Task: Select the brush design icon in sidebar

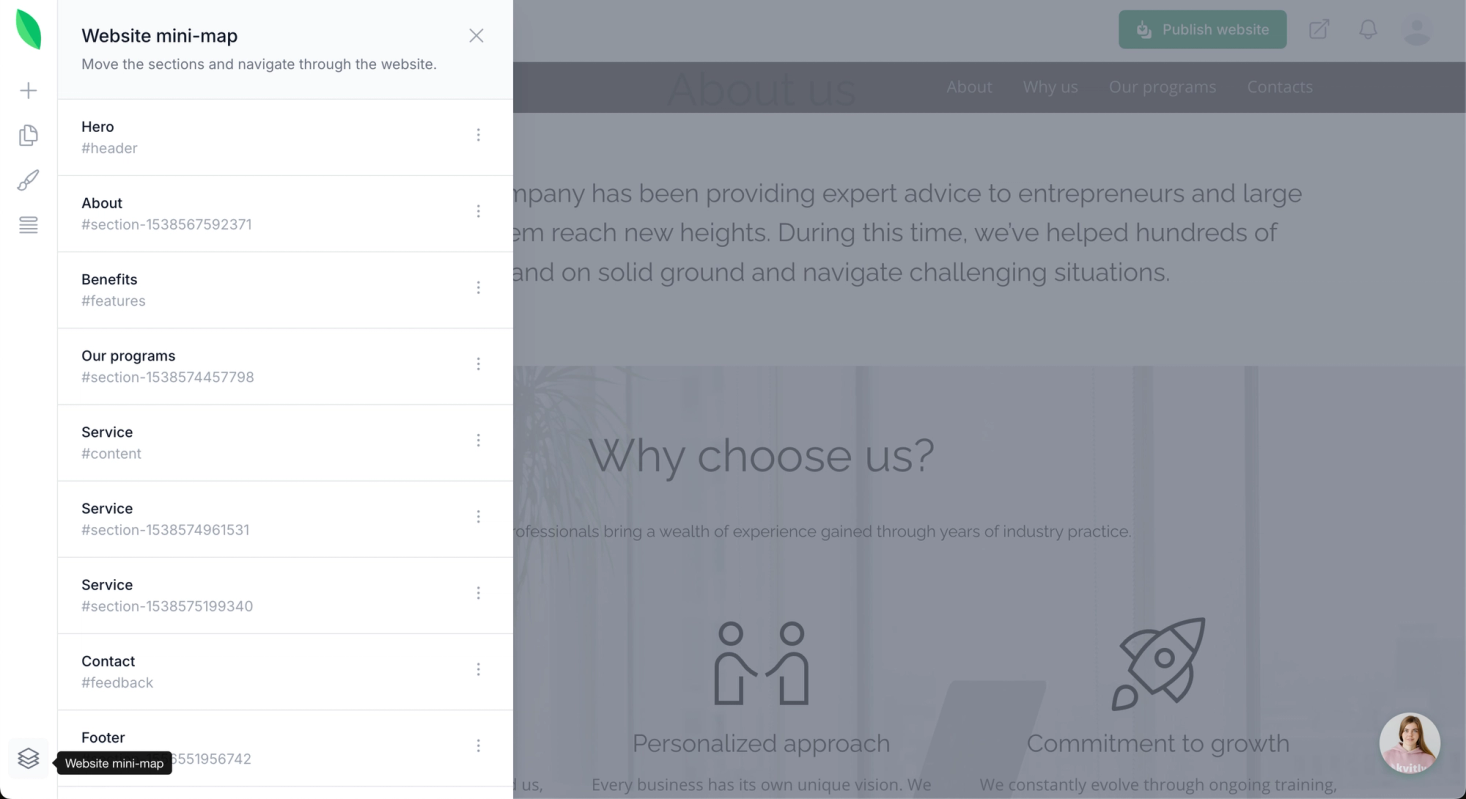Action: pos(28,180)
